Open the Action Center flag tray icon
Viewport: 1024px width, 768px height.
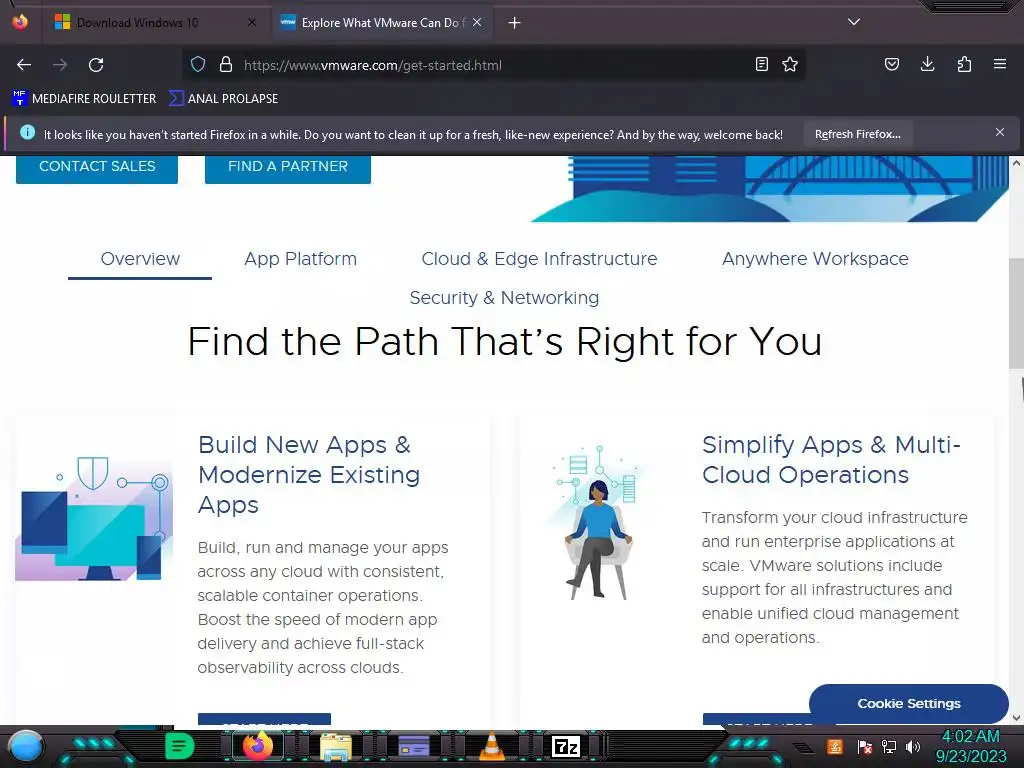[865, 746]
